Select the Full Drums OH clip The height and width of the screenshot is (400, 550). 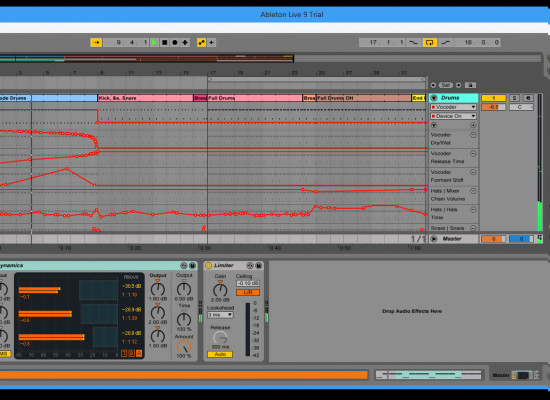[364, 98]
